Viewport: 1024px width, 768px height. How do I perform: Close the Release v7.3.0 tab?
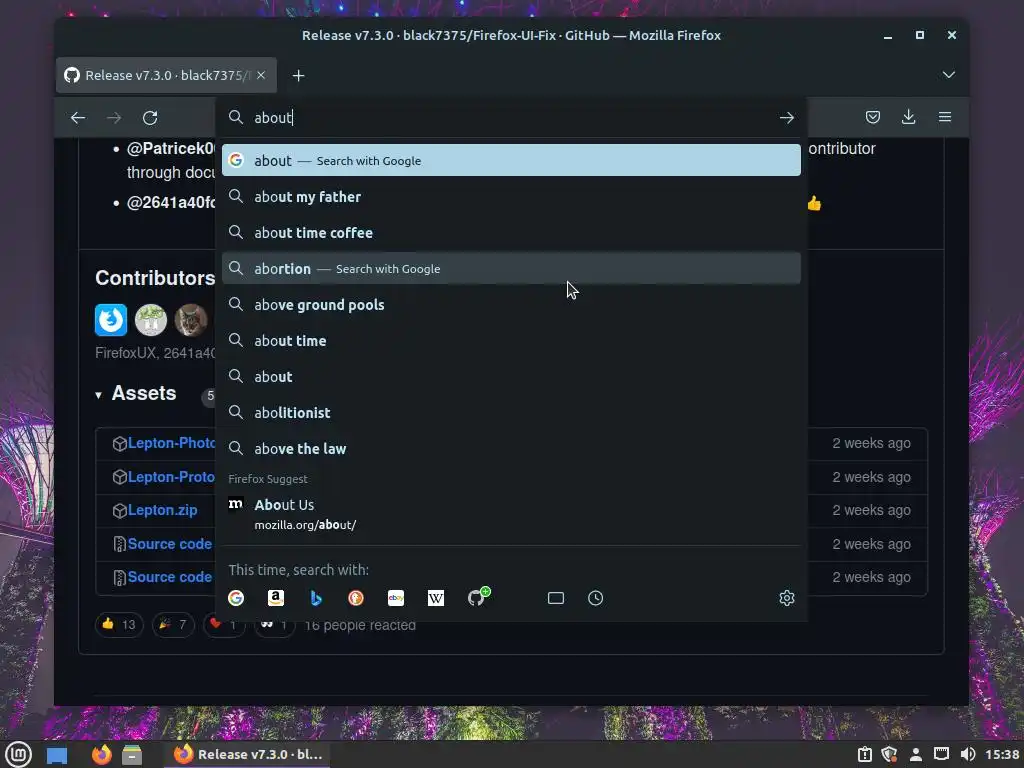pos(261,75)
